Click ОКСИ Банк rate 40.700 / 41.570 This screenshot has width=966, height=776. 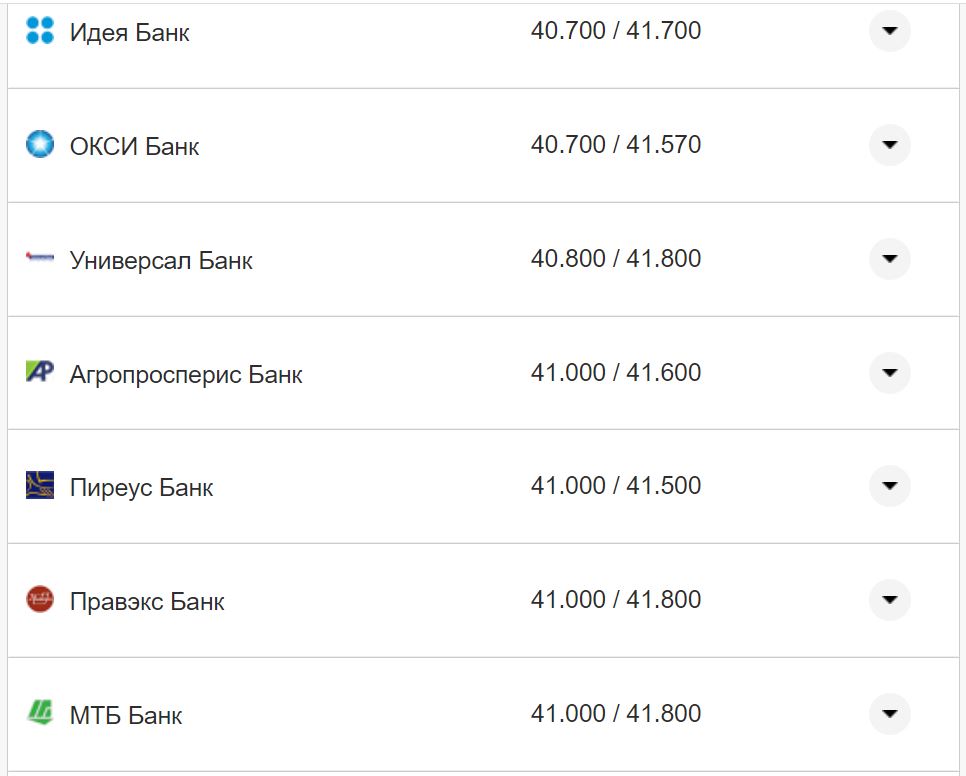pos(615,145)
